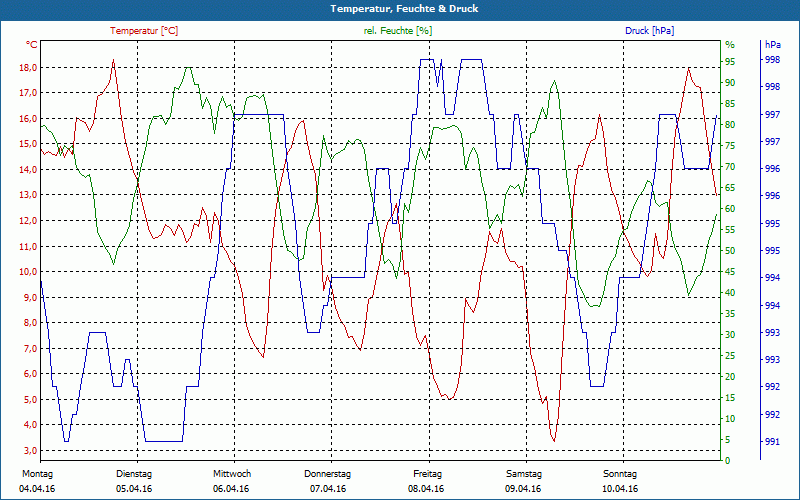Click the 8,0 temperature axis value
Viewport: 800px width, 500px height.
[30, 323]
